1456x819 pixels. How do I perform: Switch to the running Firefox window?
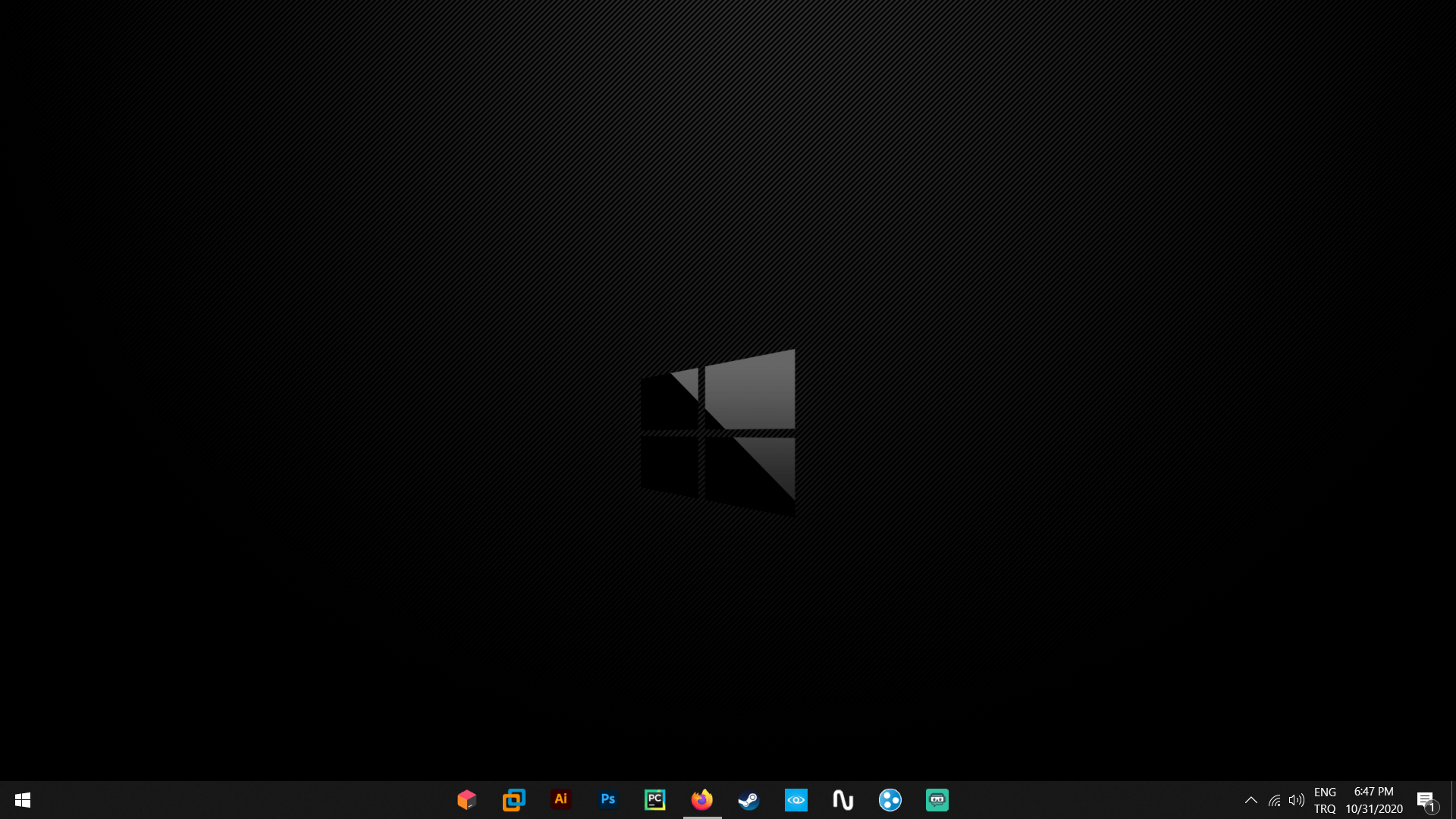702,800
